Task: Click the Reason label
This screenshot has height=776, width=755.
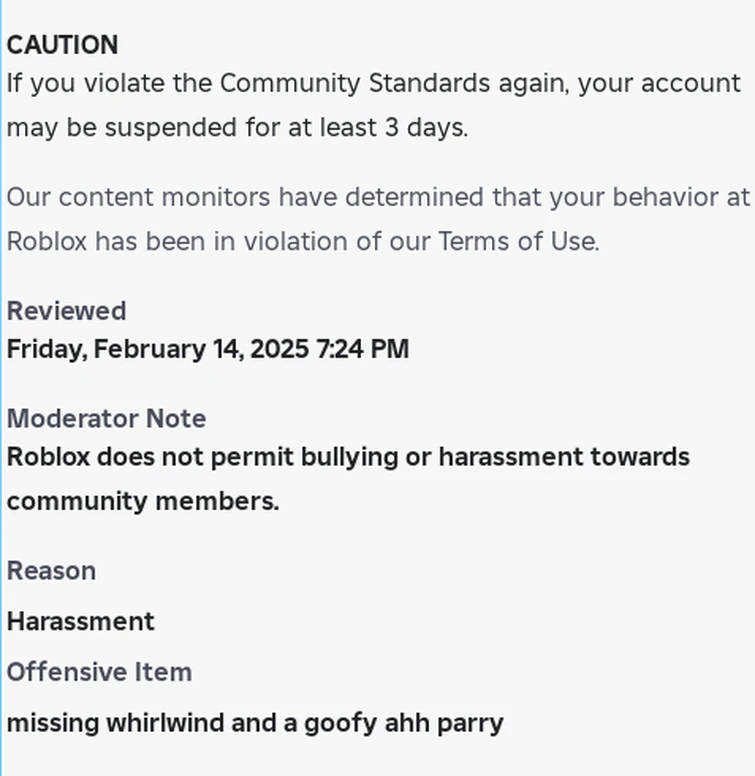Action: [51, 571]
